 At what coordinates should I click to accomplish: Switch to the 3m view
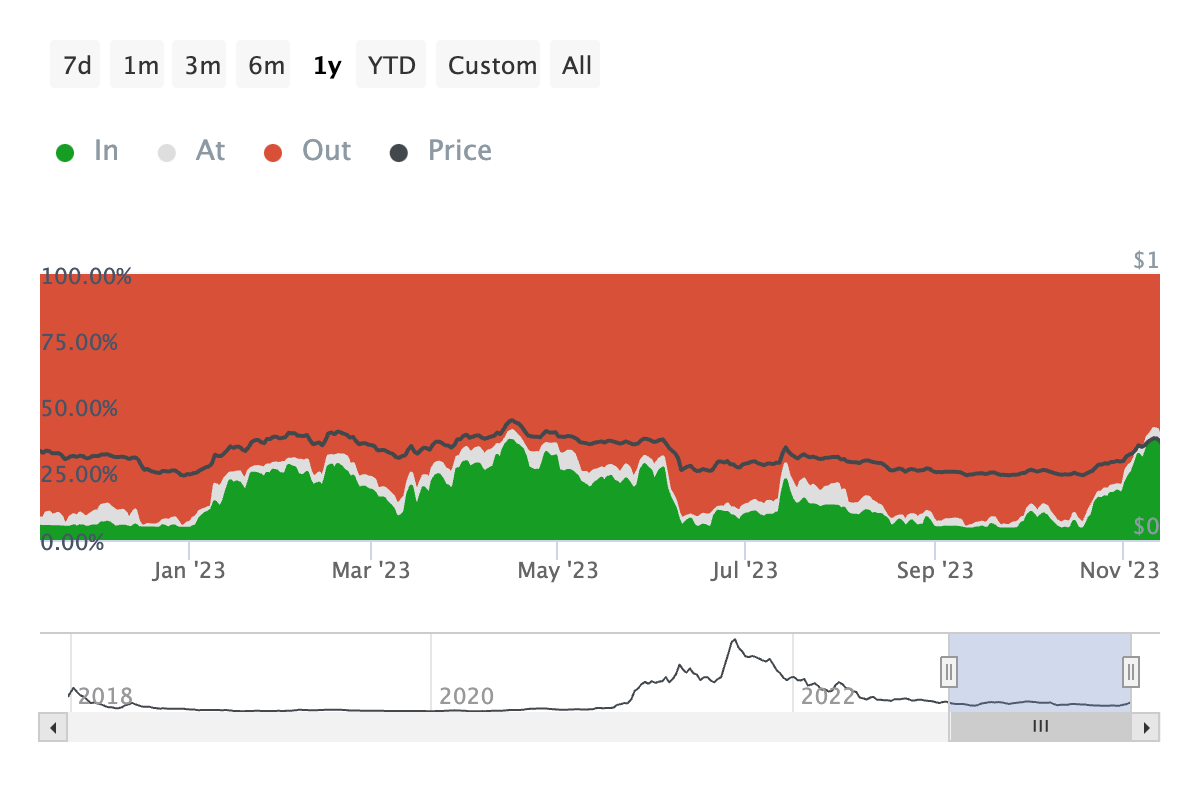tap(199, 64)
